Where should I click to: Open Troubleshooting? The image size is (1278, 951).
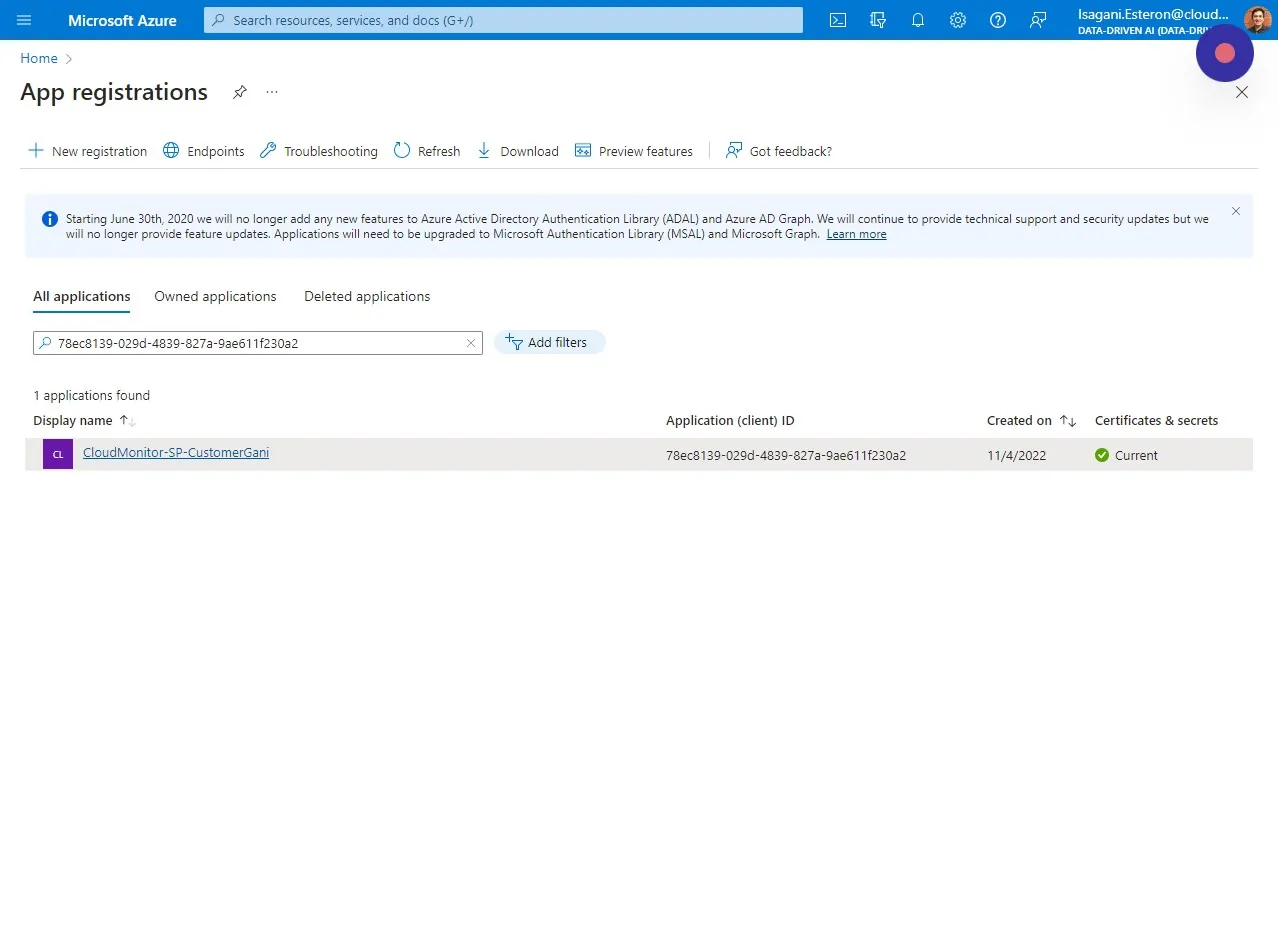[x=318, y=151]
